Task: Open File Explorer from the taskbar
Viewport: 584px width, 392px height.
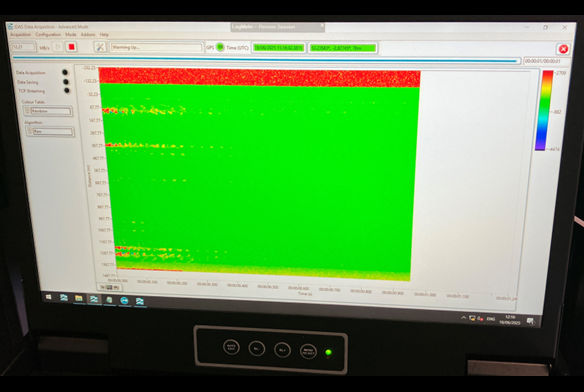Action: tap(79, 298)
